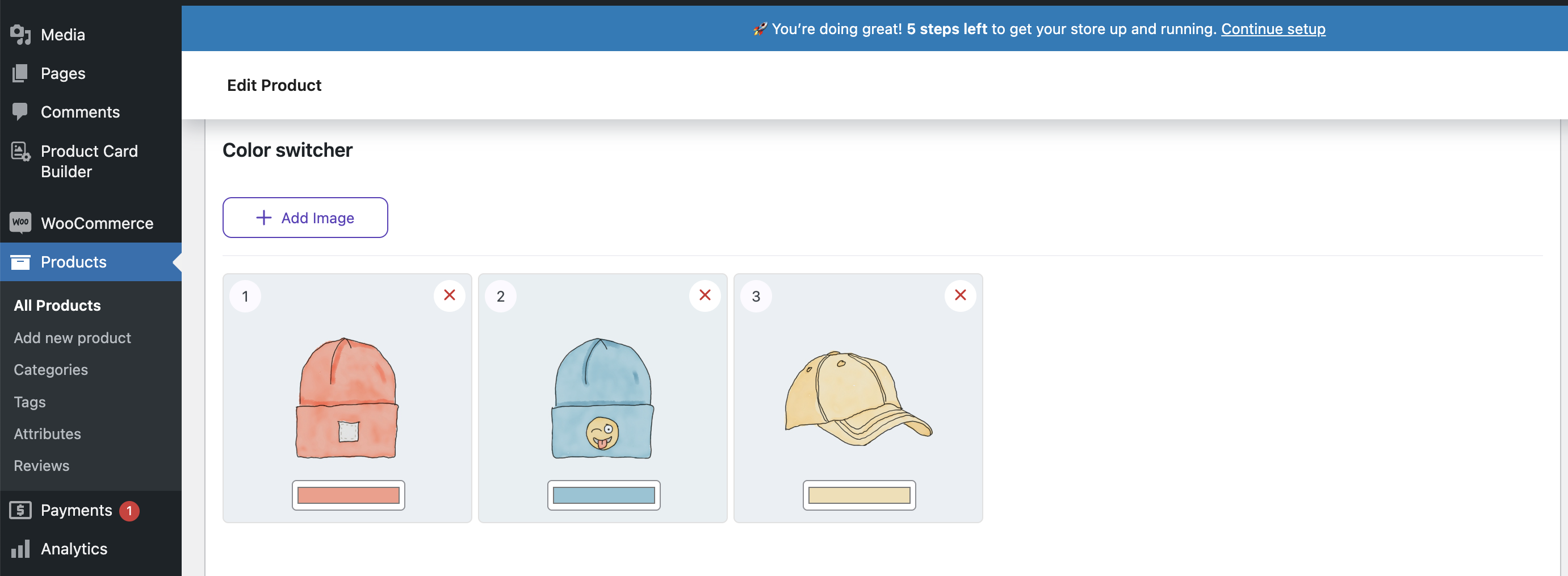
Task: Go to All Products submenu
Action: [x=57, y=305]
